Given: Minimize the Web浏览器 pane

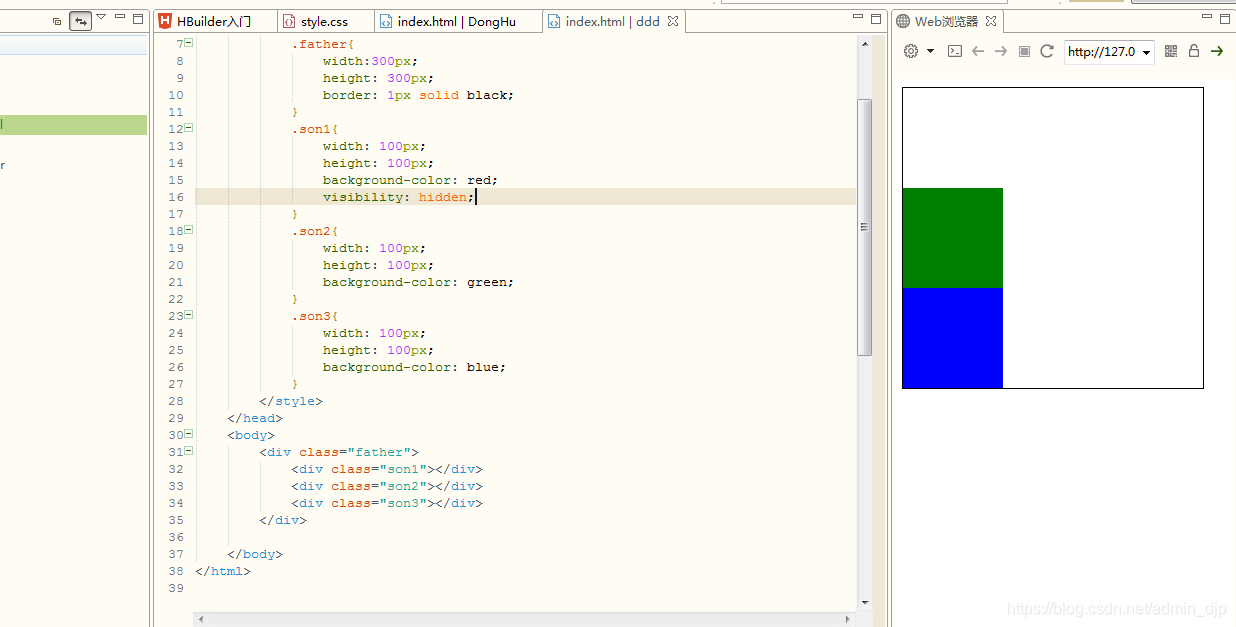Looking at the screenshot, I should coord(1207,18).
